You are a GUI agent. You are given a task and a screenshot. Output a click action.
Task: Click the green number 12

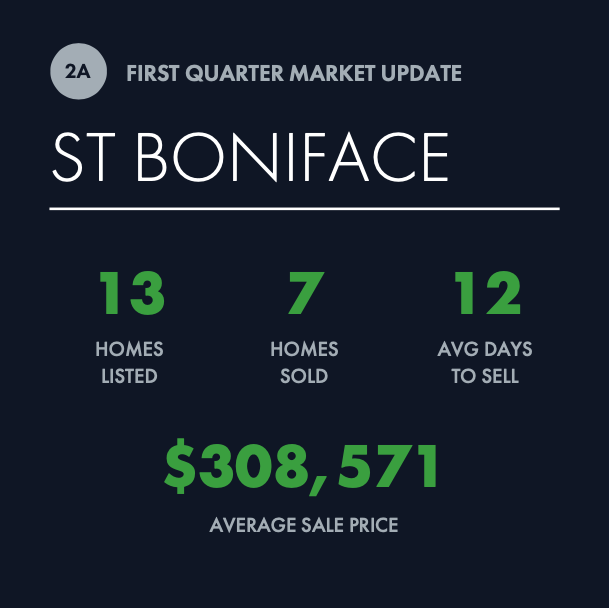[x=487, y=293]
